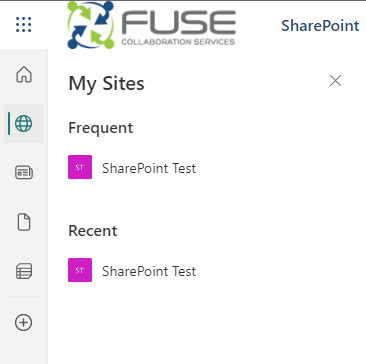Open SharePoint Test under Frequent
The image size is (366, 364).
(x=149, y=168)
